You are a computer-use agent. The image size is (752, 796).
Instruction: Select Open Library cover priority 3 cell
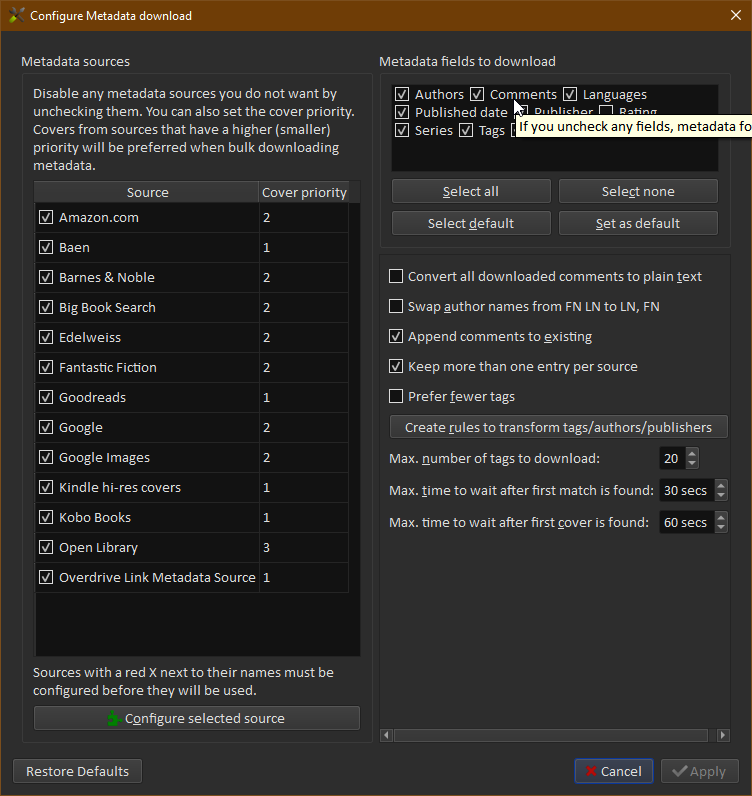point(304,547)
